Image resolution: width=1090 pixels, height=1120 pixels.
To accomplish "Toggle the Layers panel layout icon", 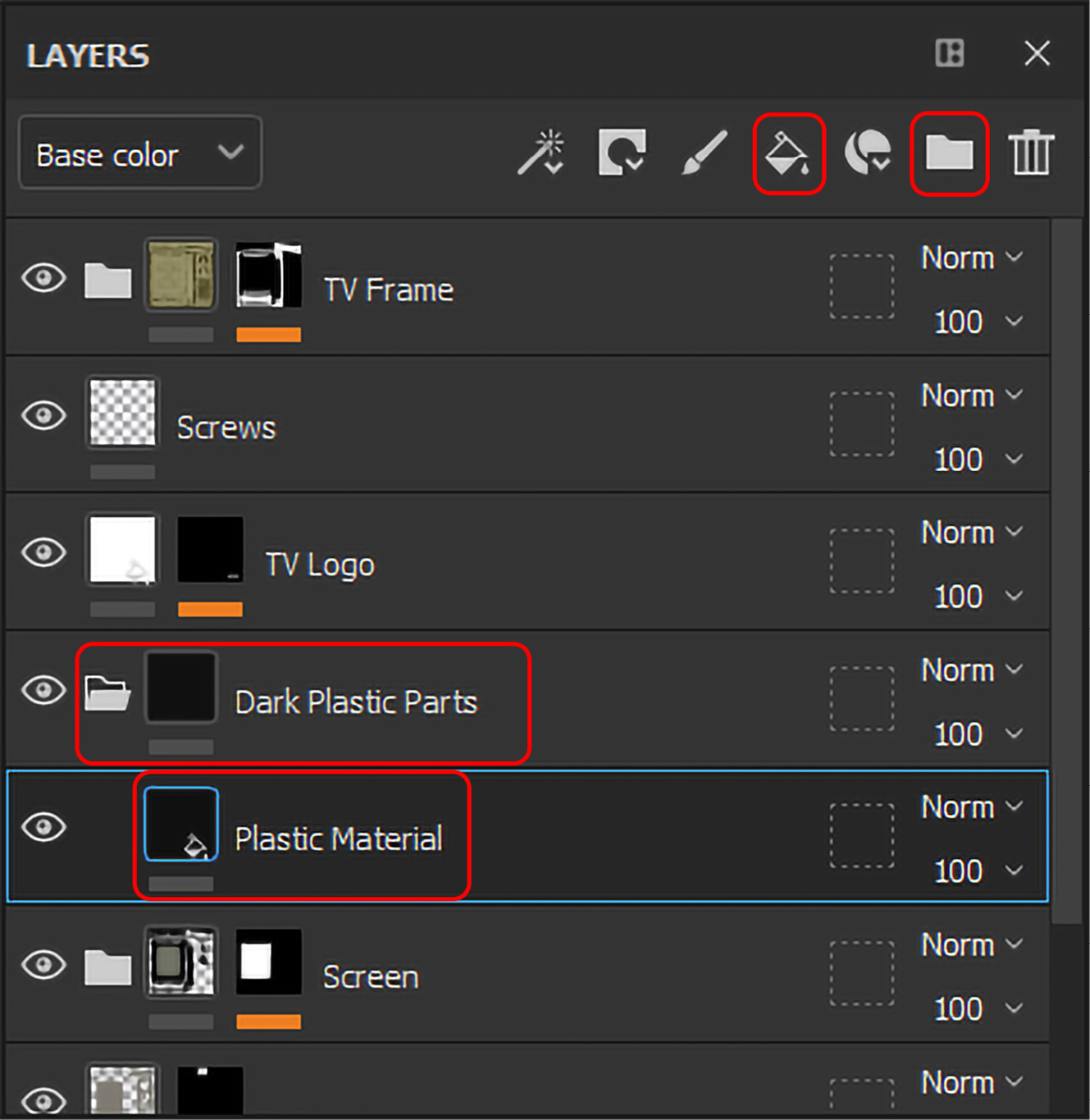I will point(950,53).
